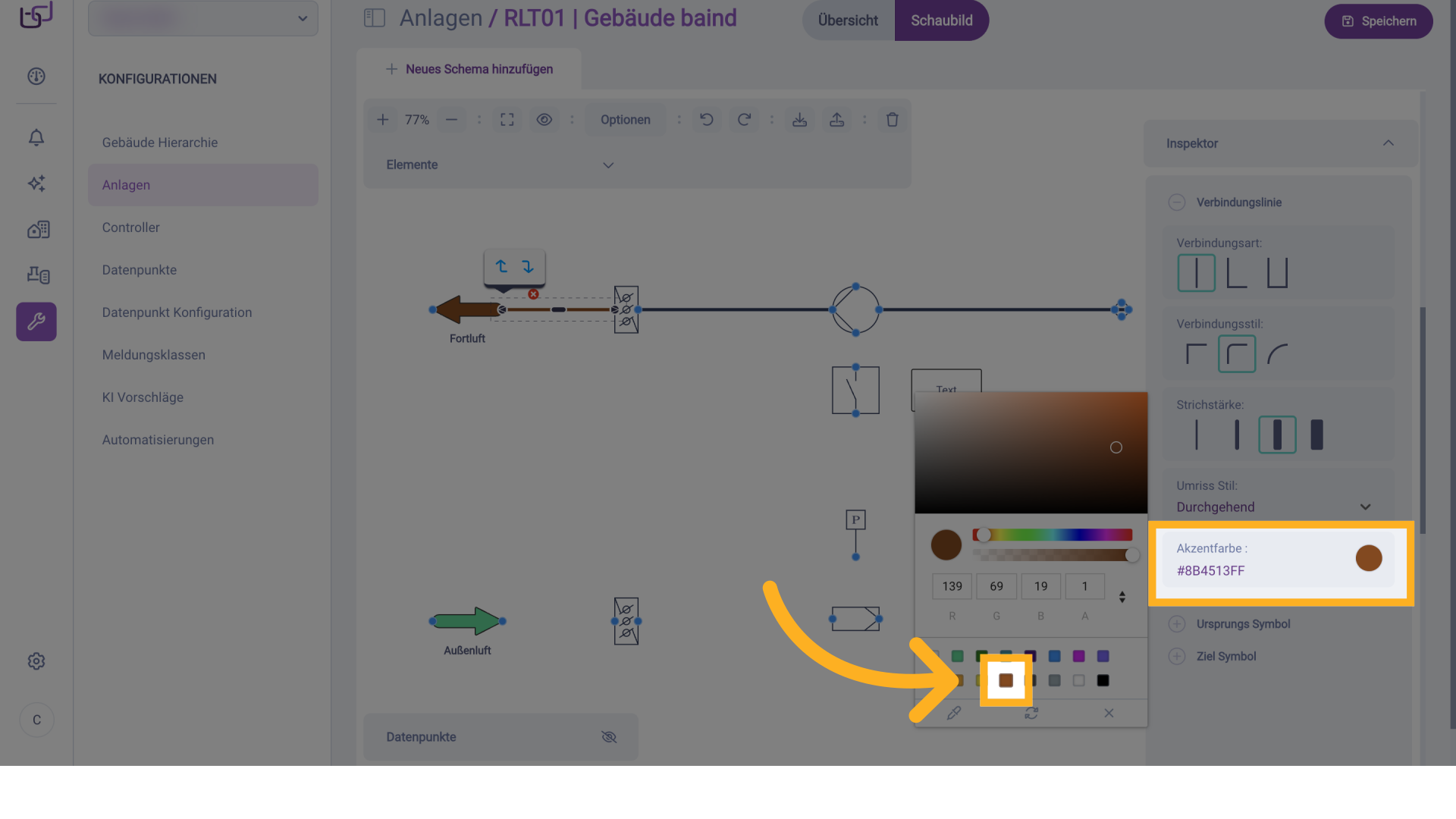Select the thickest Strichstärke option
The width and height of the screenshot is (1456, 819).
pyautogui.click(x=1316, y=435)
